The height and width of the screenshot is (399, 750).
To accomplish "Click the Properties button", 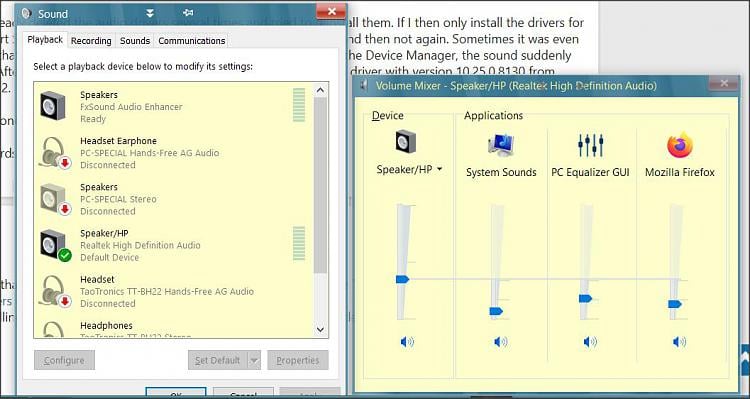I will point(298,360).
